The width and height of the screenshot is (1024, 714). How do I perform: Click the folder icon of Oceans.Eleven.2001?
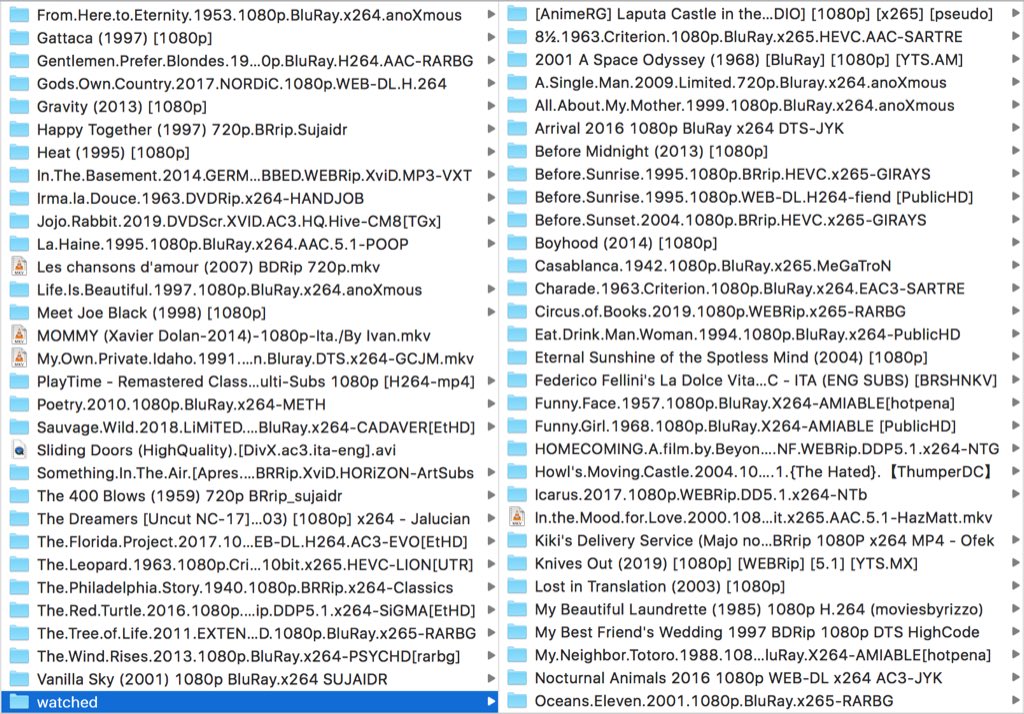click(x=517, y=701)
